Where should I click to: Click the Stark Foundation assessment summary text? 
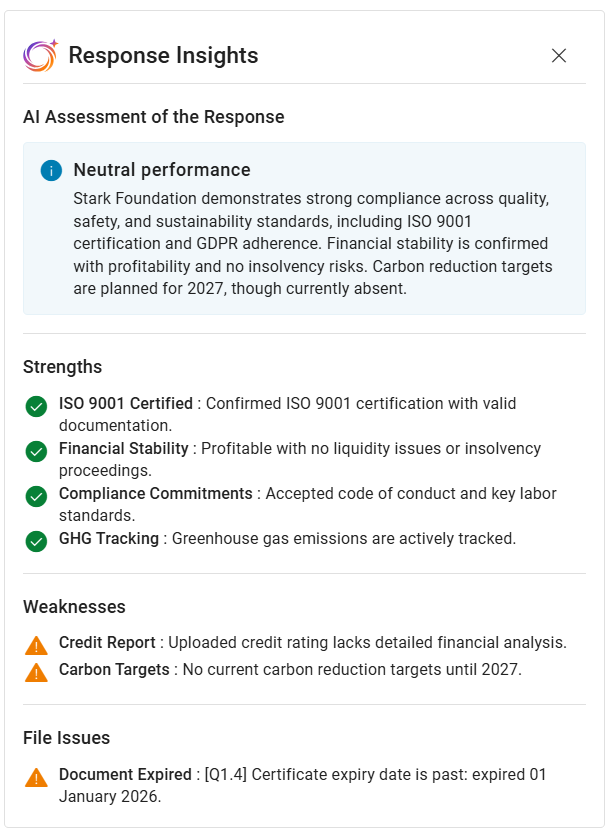point(312,243)
